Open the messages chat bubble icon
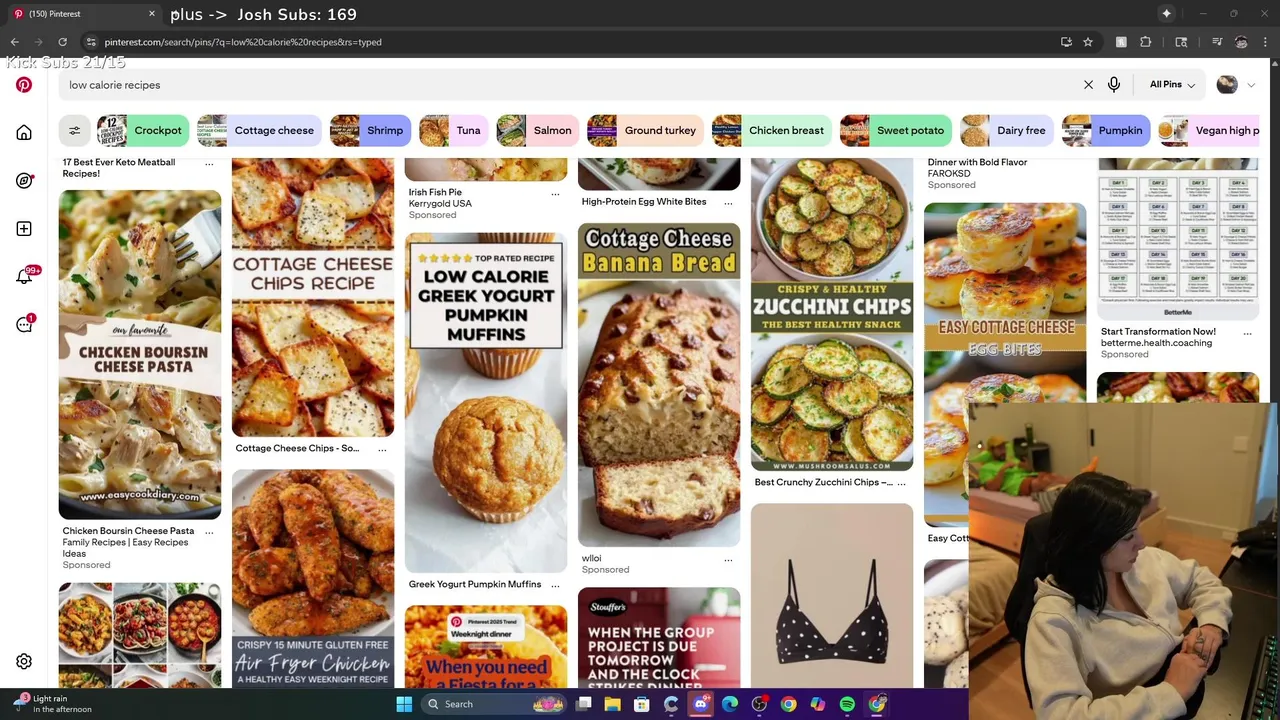 24,325
